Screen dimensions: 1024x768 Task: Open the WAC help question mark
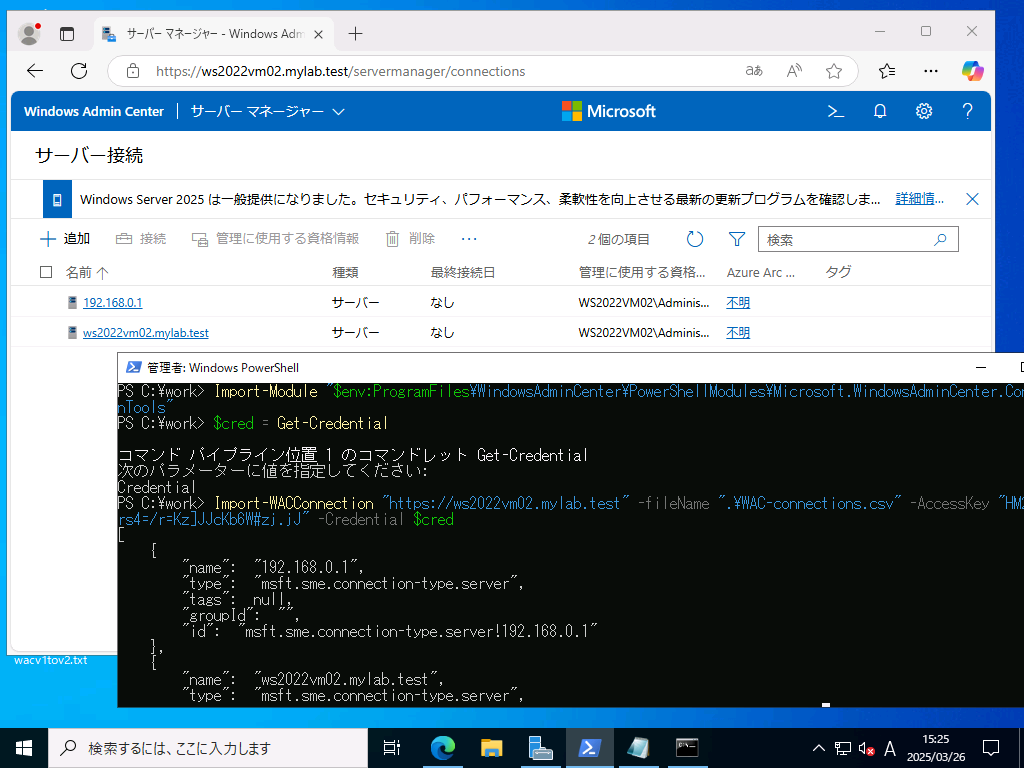coord(967,112)
